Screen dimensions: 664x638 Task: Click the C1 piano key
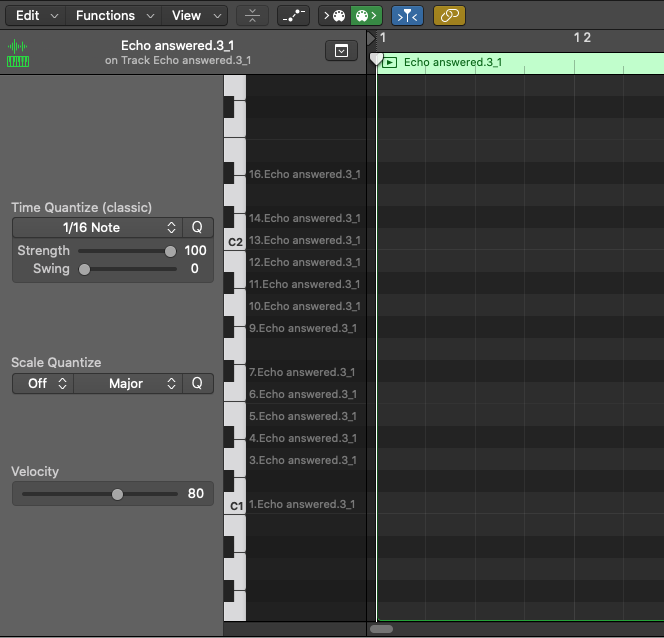point(235,505)
